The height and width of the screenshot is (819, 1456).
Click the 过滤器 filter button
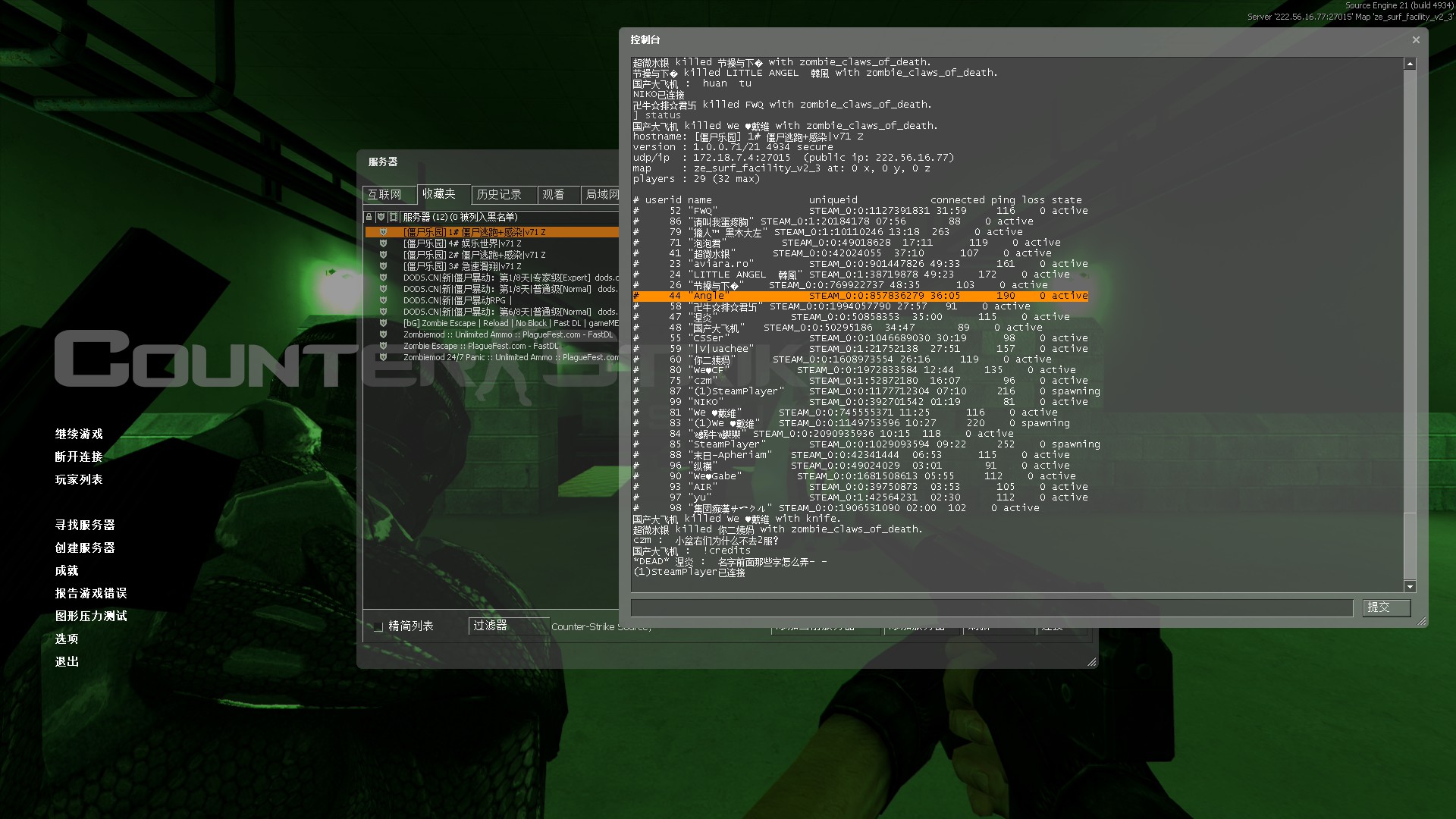click(x=509, y=626)
